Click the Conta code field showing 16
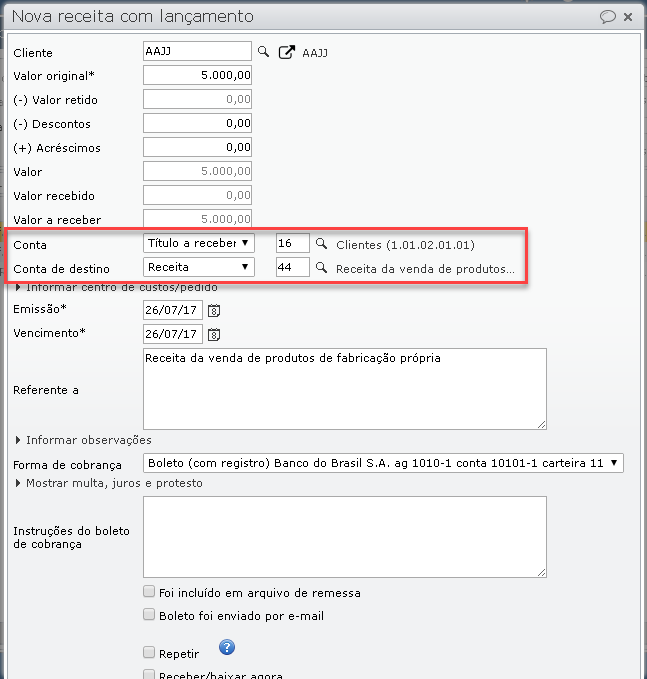647x679 pixels. point(293,243)
